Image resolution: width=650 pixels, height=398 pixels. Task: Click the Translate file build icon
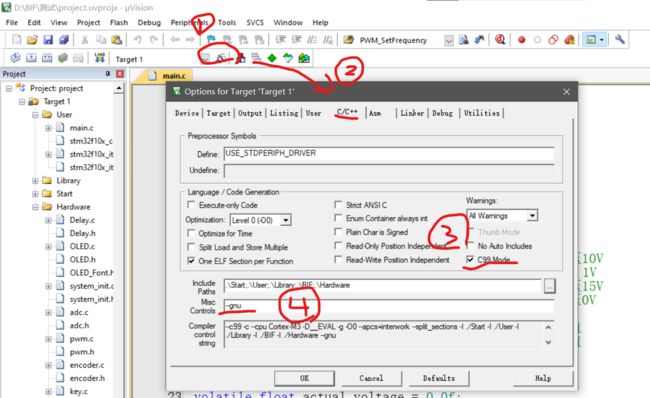click(x=15, y=58)
